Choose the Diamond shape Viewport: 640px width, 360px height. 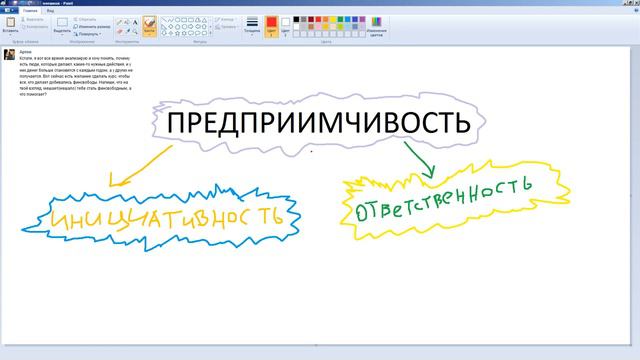coord(171,27)
